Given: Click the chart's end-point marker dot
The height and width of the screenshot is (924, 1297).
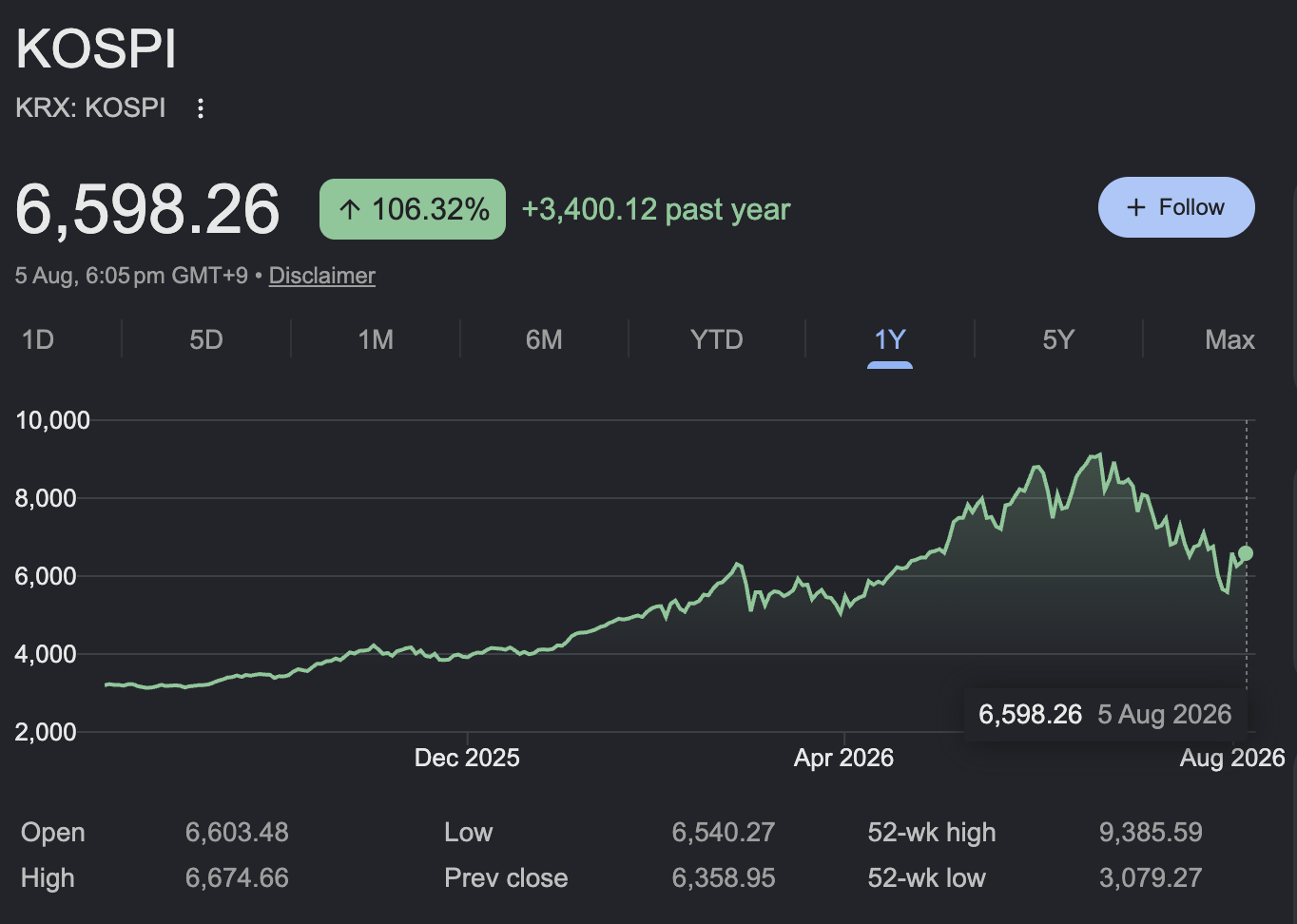Looking at the screenshot, I should pyautogui.click(x=1246, y=553).
